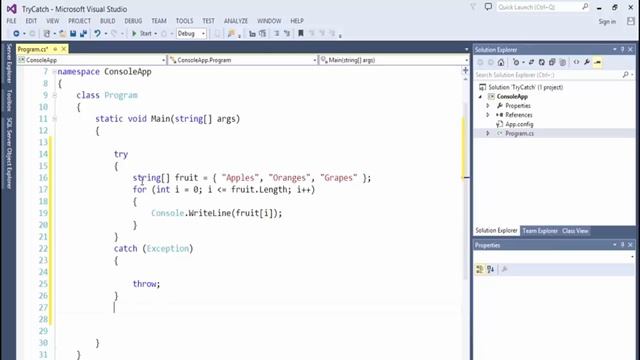Open the TEST menu
Screen dimensions: 640x360
point(208,20)
